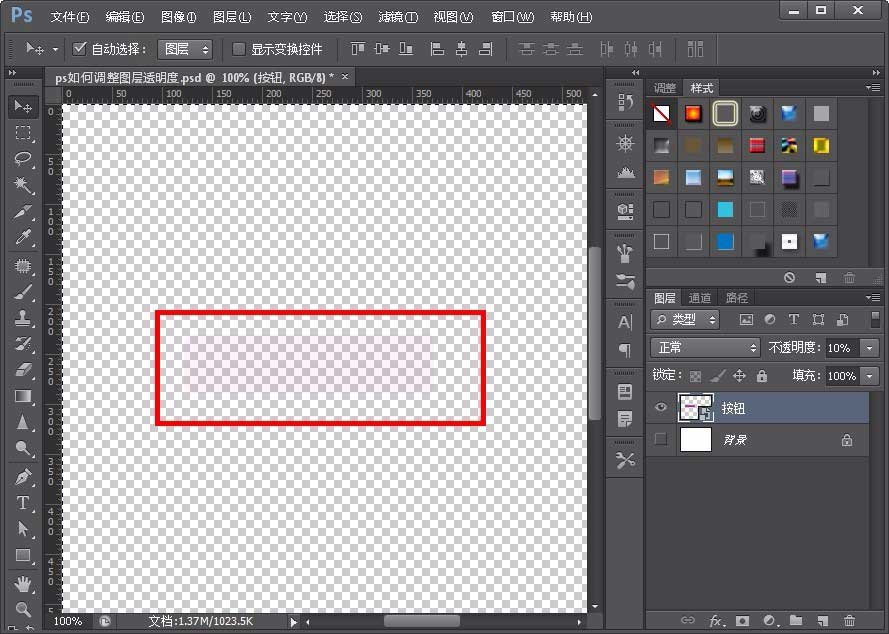The height and width of the screenshot is (634, 889).
Task: Hide the 按钮 layer visibility eye
Action: (662, 405)
